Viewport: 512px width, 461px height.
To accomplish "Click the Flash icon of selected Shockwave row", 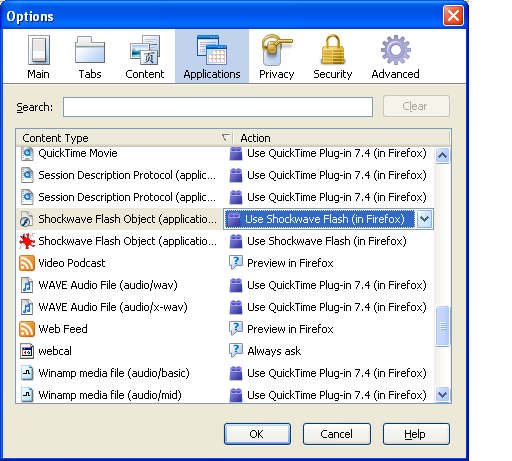I will pos(26,219).
